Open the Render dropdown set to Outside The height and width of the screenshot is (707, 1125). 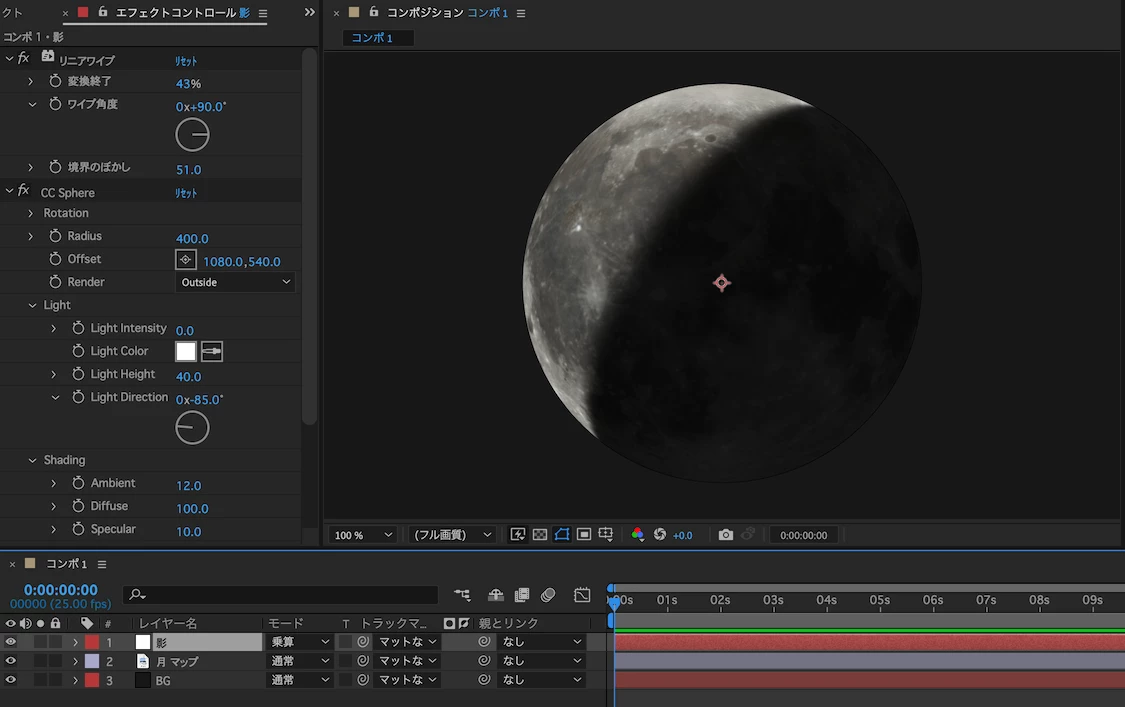click(235, 283)
